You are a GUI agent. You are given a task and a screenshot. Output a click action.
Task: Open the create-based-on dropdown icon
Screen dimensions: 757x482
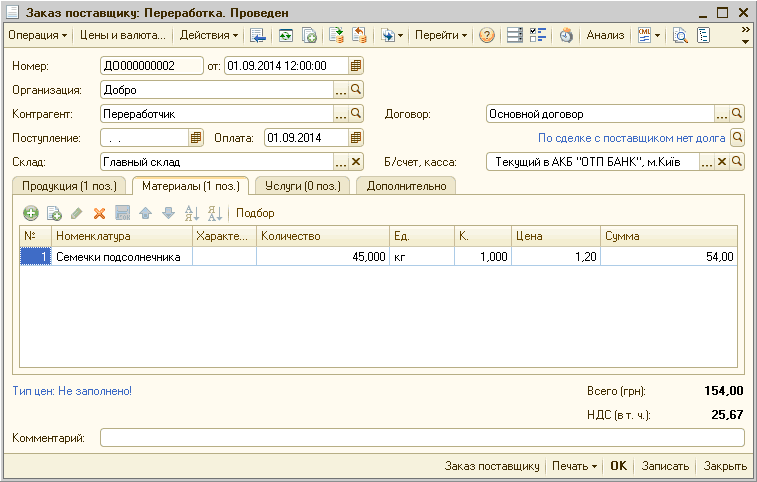(392, 35)
